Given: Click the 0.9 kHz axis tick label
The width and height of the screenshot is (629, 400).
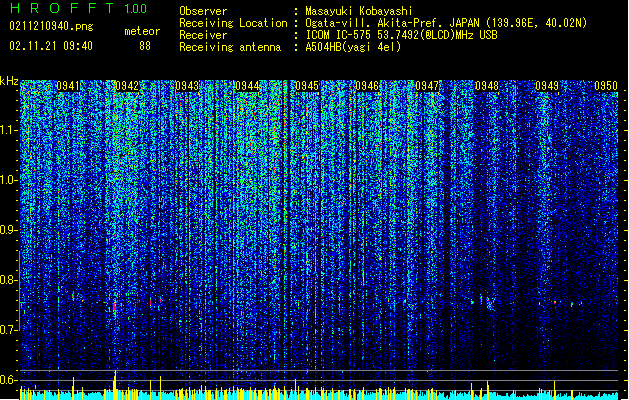Looking at the screenshot, I should point(9,230).
